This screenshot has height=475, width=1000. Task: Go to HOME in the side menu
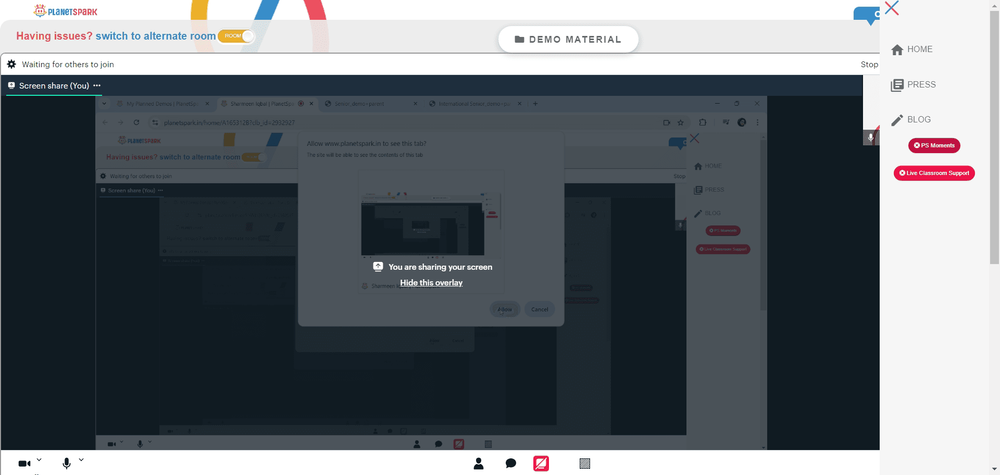tap(912, 49)
